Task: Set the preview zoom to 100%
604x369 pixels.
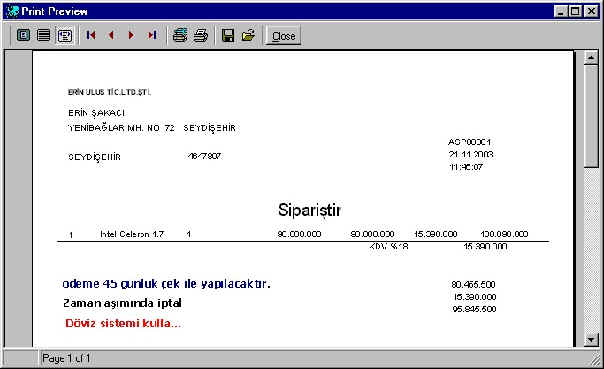Action: (44, 35)
